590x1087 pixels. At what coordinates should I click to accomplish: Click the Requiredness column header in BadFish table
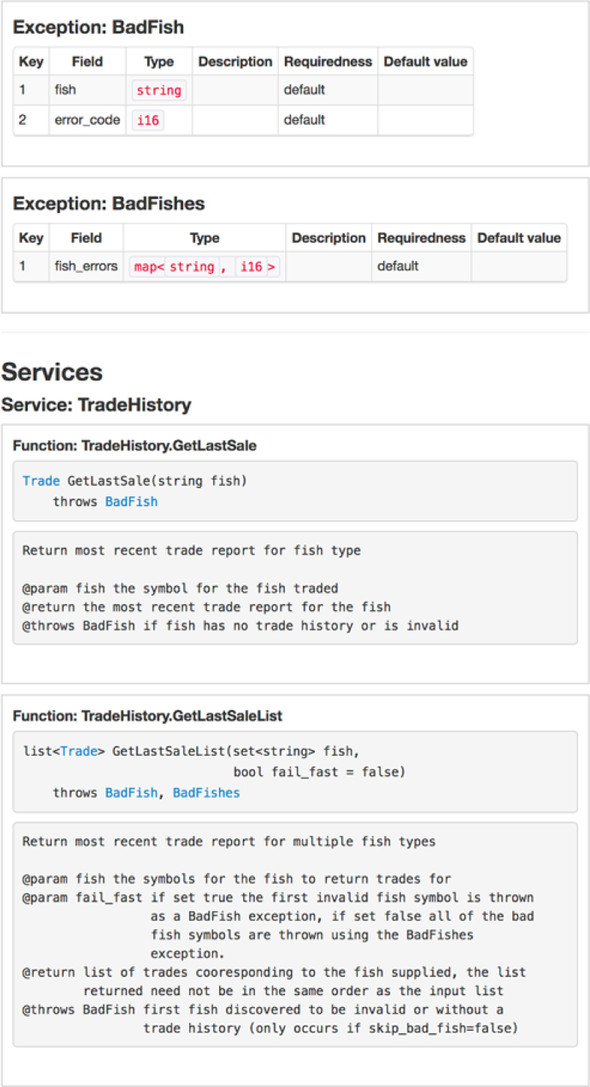pos(328,62)
